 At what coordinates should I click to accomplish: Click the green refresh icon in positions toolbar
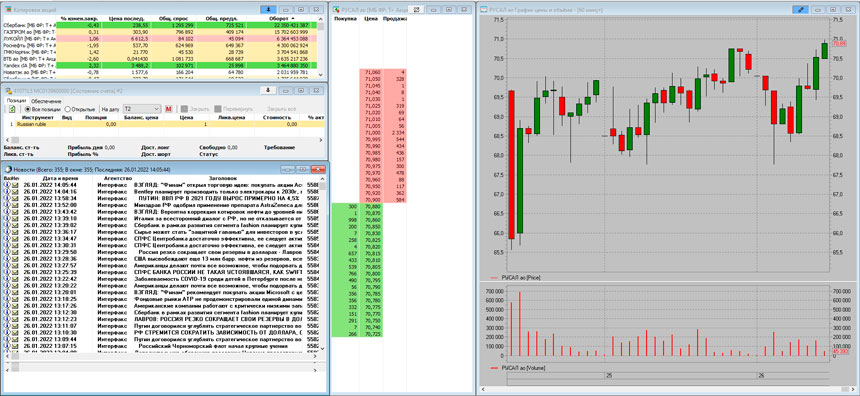[12, 109]
